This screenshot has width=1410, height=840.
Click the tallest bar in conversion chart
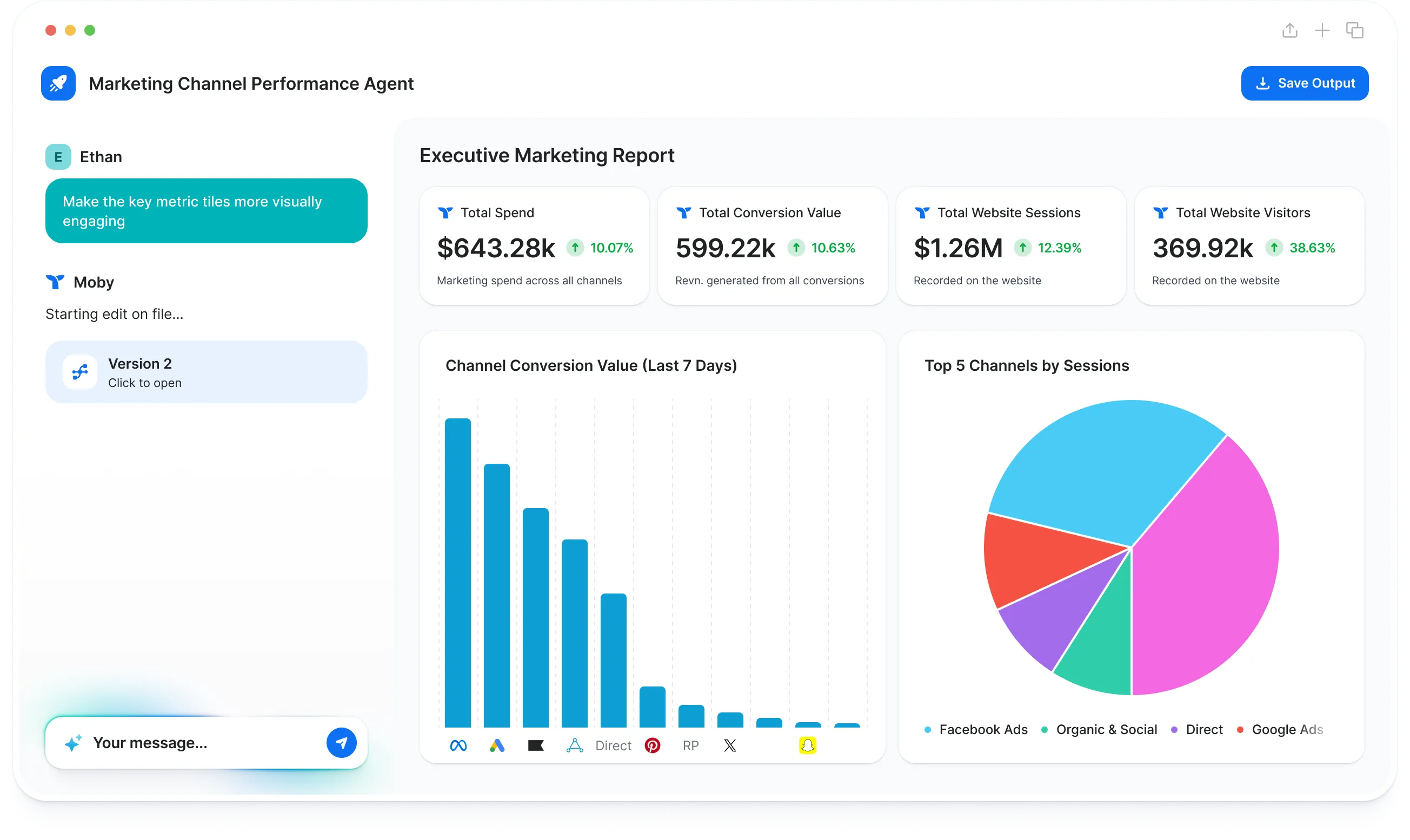coord(457,572)
